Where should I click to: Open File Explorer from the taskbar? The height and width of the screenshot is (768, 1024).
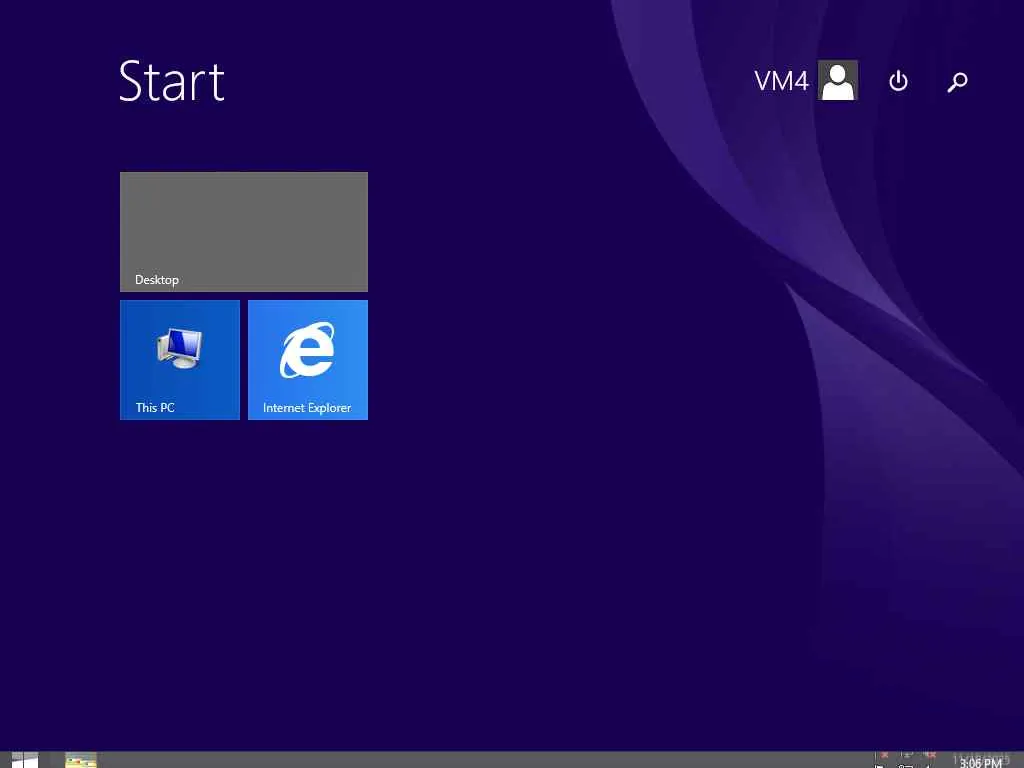pos(81,761)
